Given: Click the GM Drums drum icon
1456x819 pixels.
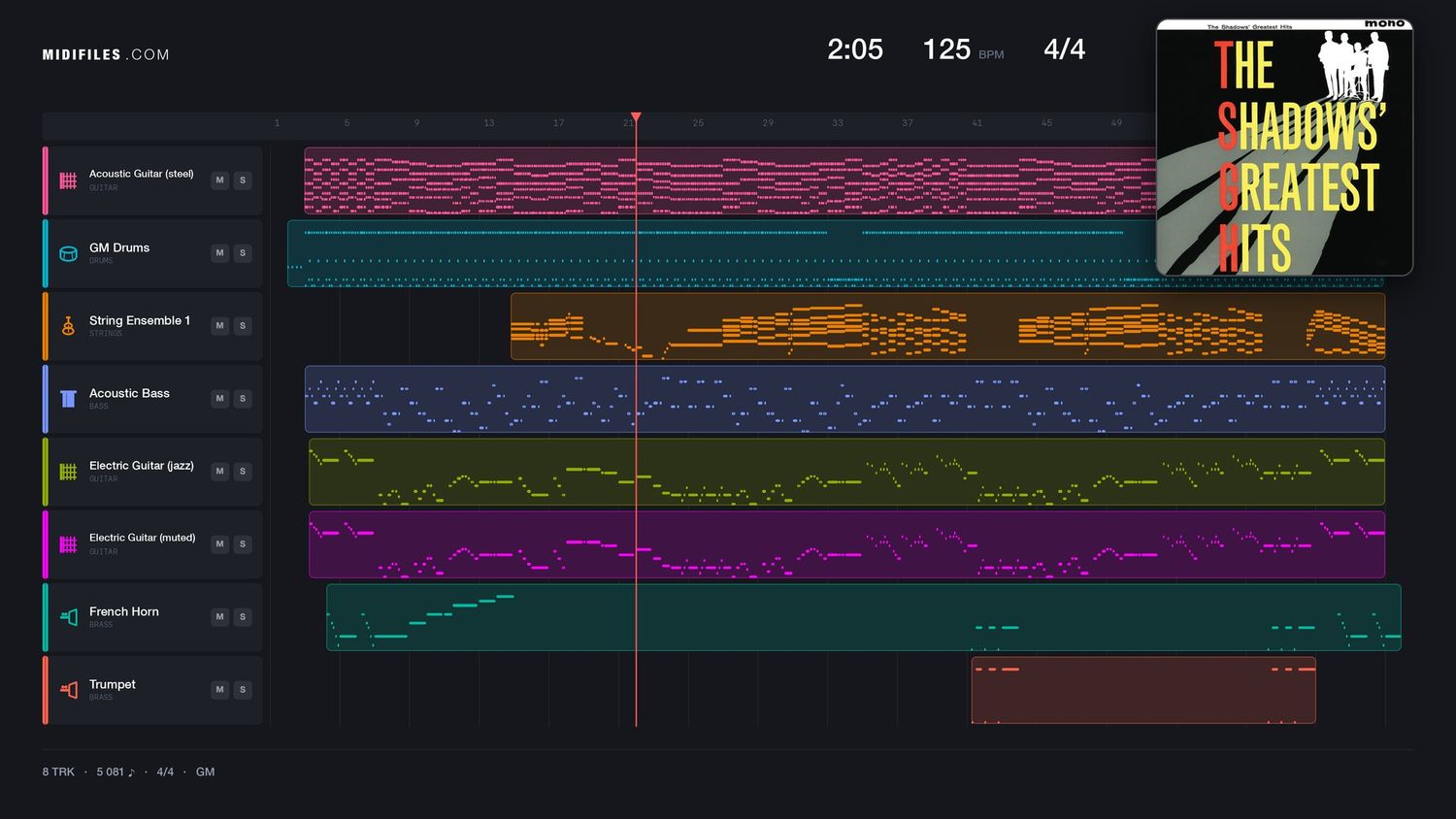Looking at the screenshot, I should pos(68,253).
